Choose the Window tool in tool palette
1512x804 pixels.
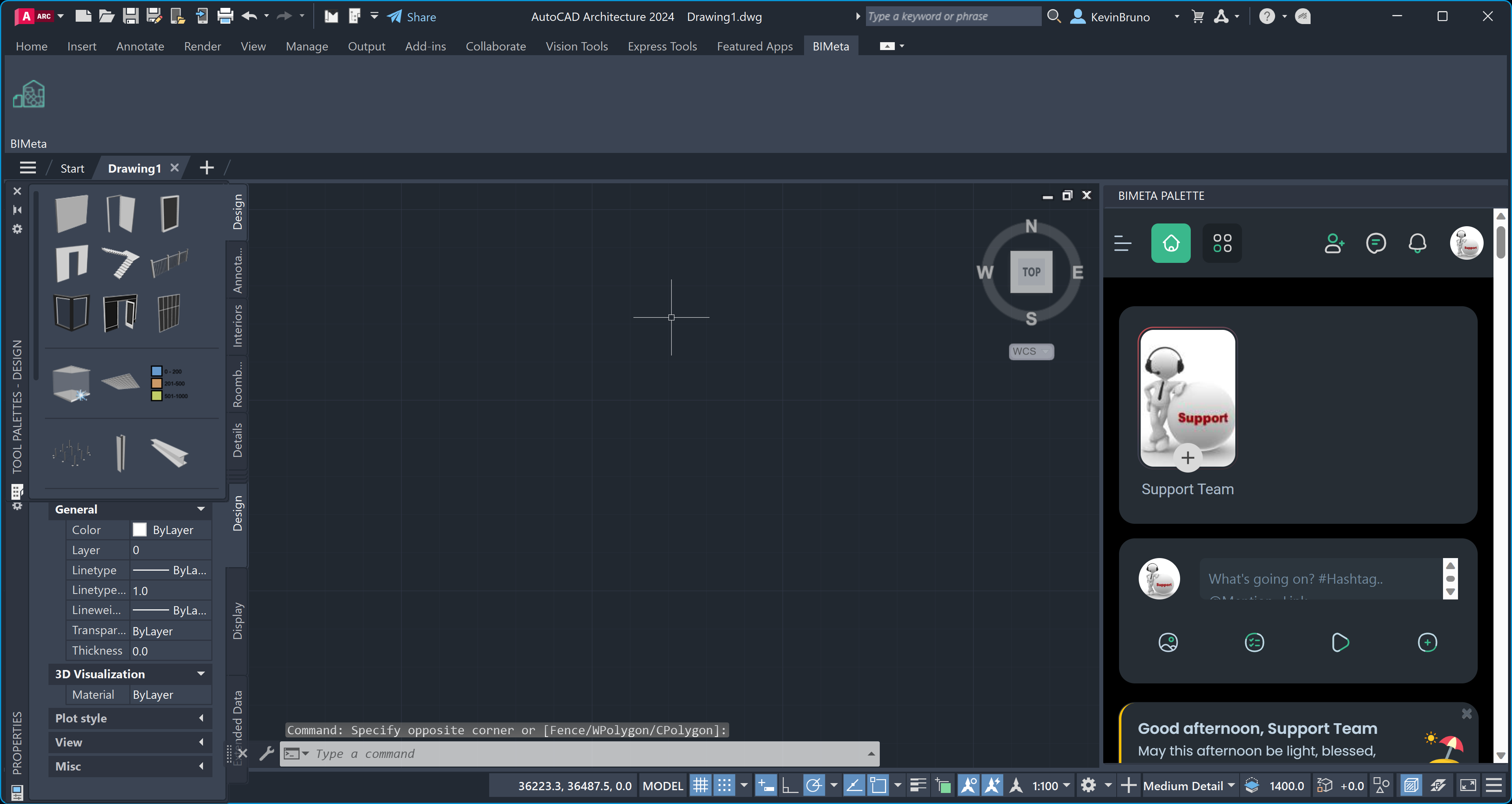[169, 213]
